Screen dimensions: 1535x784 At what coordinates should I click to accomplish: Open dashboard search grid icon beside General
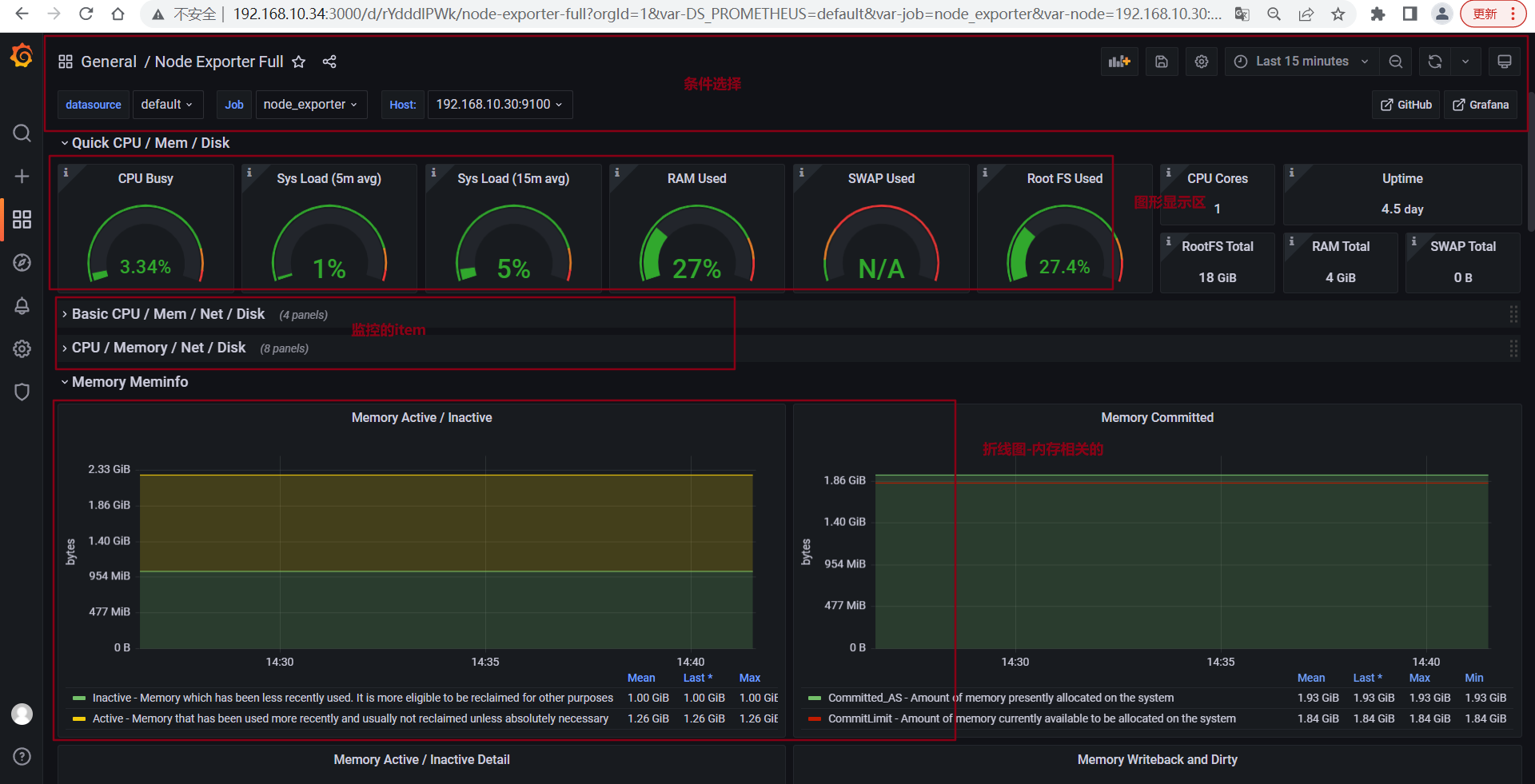coord(66,62)
